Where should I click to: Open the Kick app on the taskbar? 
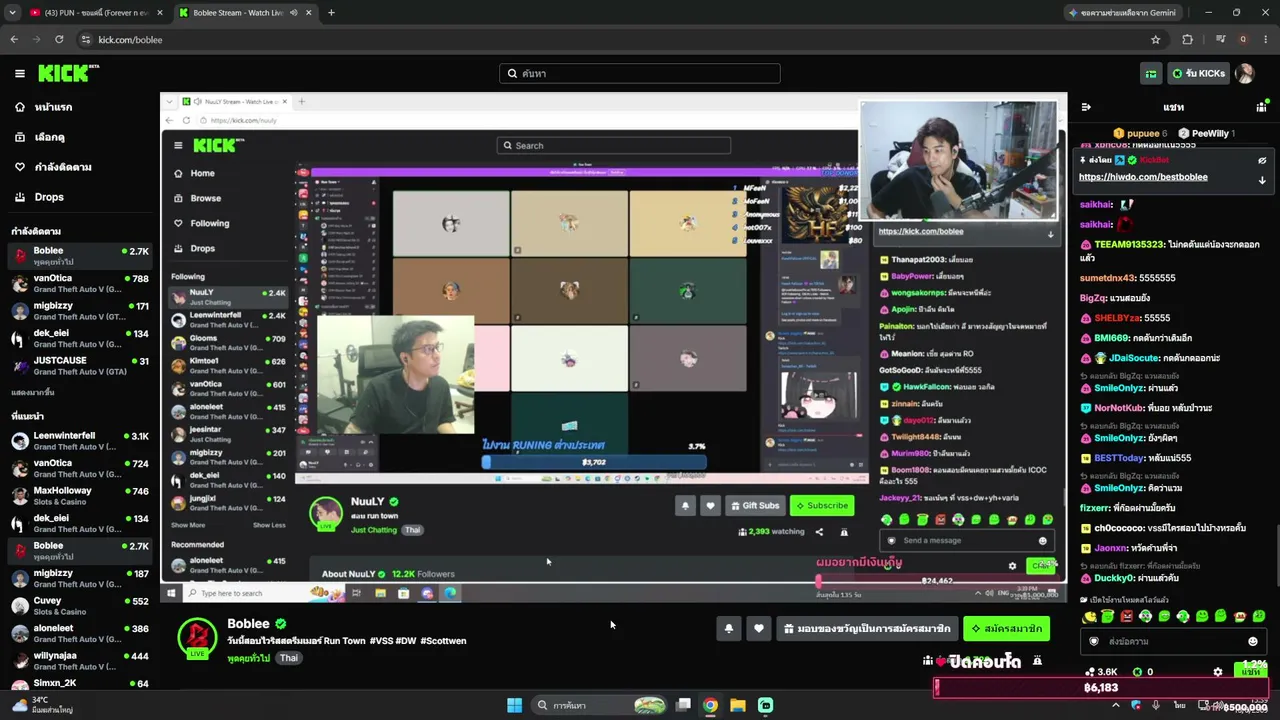(765, 705)
